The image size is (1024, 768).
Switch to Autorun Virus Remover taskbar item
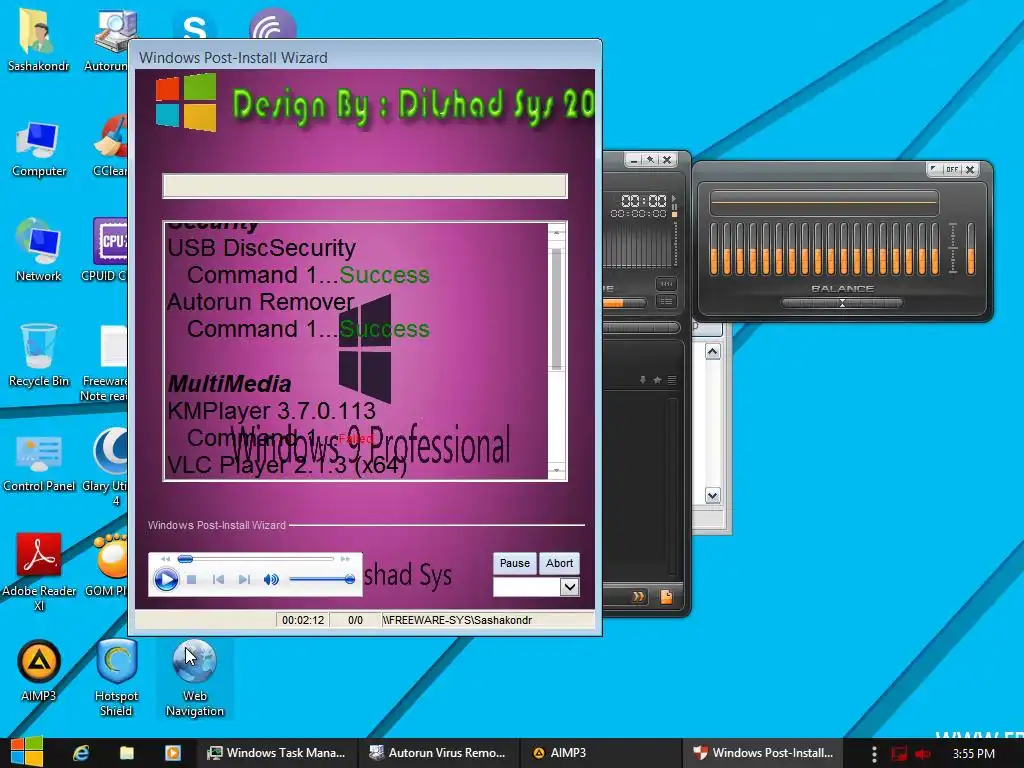pyautogui.click(x=438, y=753)
